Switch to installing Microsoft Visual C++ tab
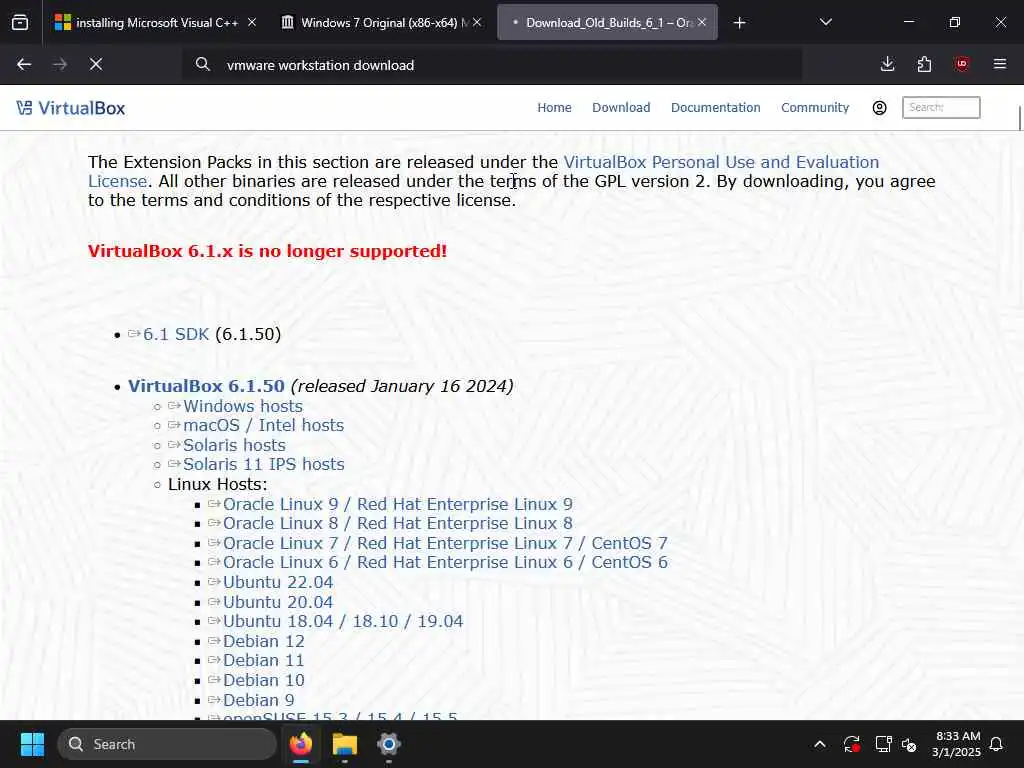This screenshot has width=1024, height=768. [x=155, y=23]
